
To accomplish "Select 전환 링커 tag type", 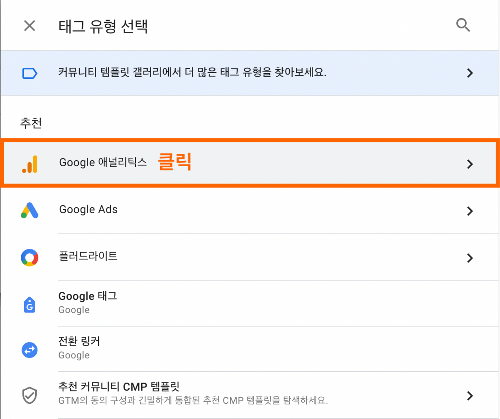I will point(250,349).
